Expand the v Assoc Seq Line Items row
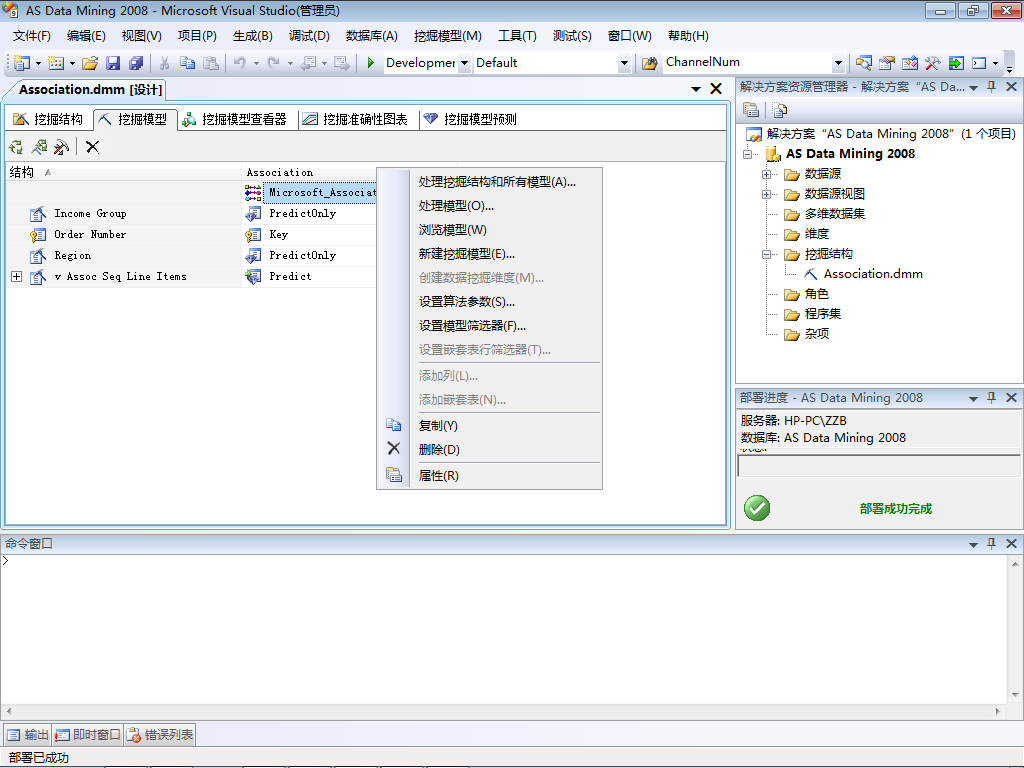Viewport: 1024px width, 768px height. pyautogui.click(x=16, y=277)
